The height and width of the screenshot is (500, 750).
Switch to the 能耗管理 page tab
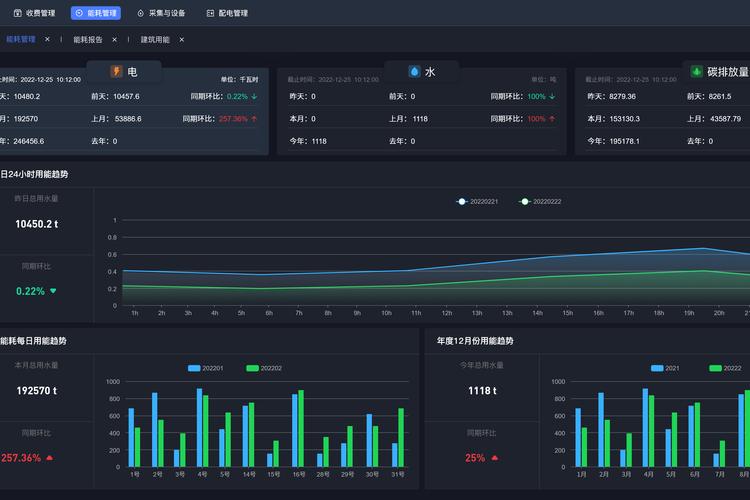pyautogui.click(x=21, y=39)
